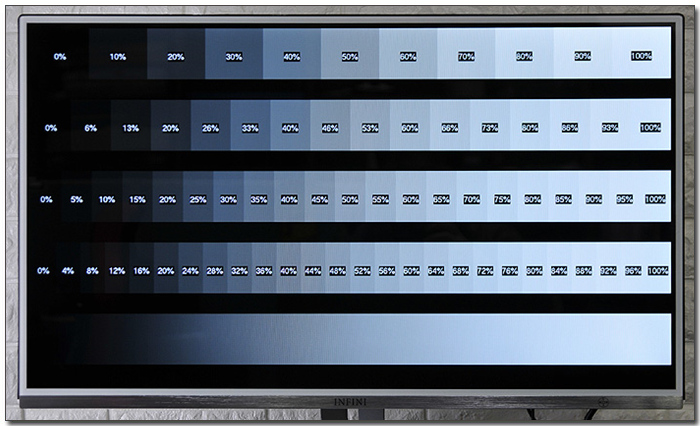
Task: Select the 73% gray patch label
Action: click(490, 128)
